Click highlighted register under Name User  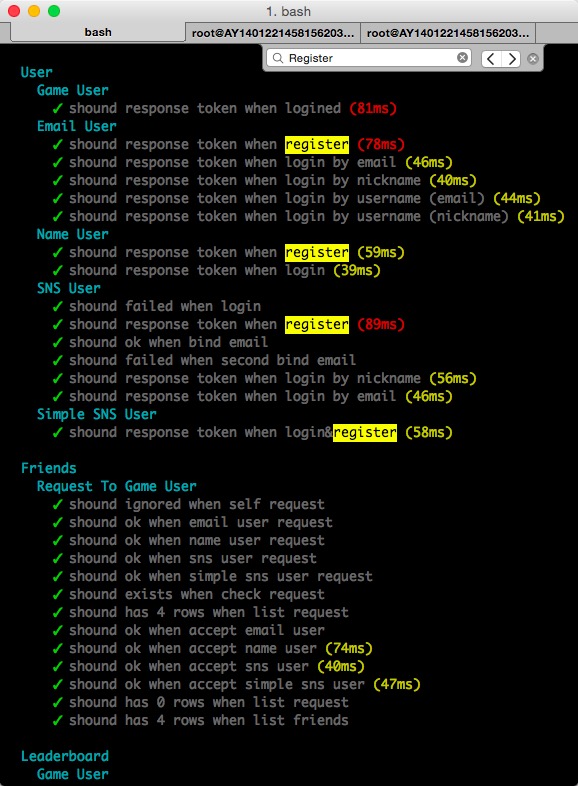click(x=317, y=253)
